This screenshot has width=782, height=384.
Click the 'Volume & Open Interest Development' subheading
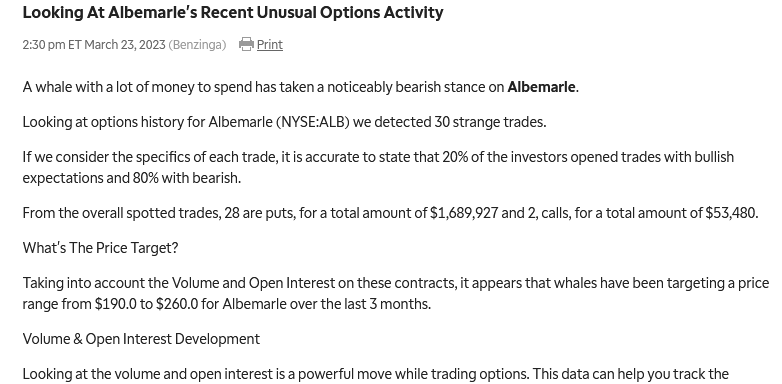[141, 339]
